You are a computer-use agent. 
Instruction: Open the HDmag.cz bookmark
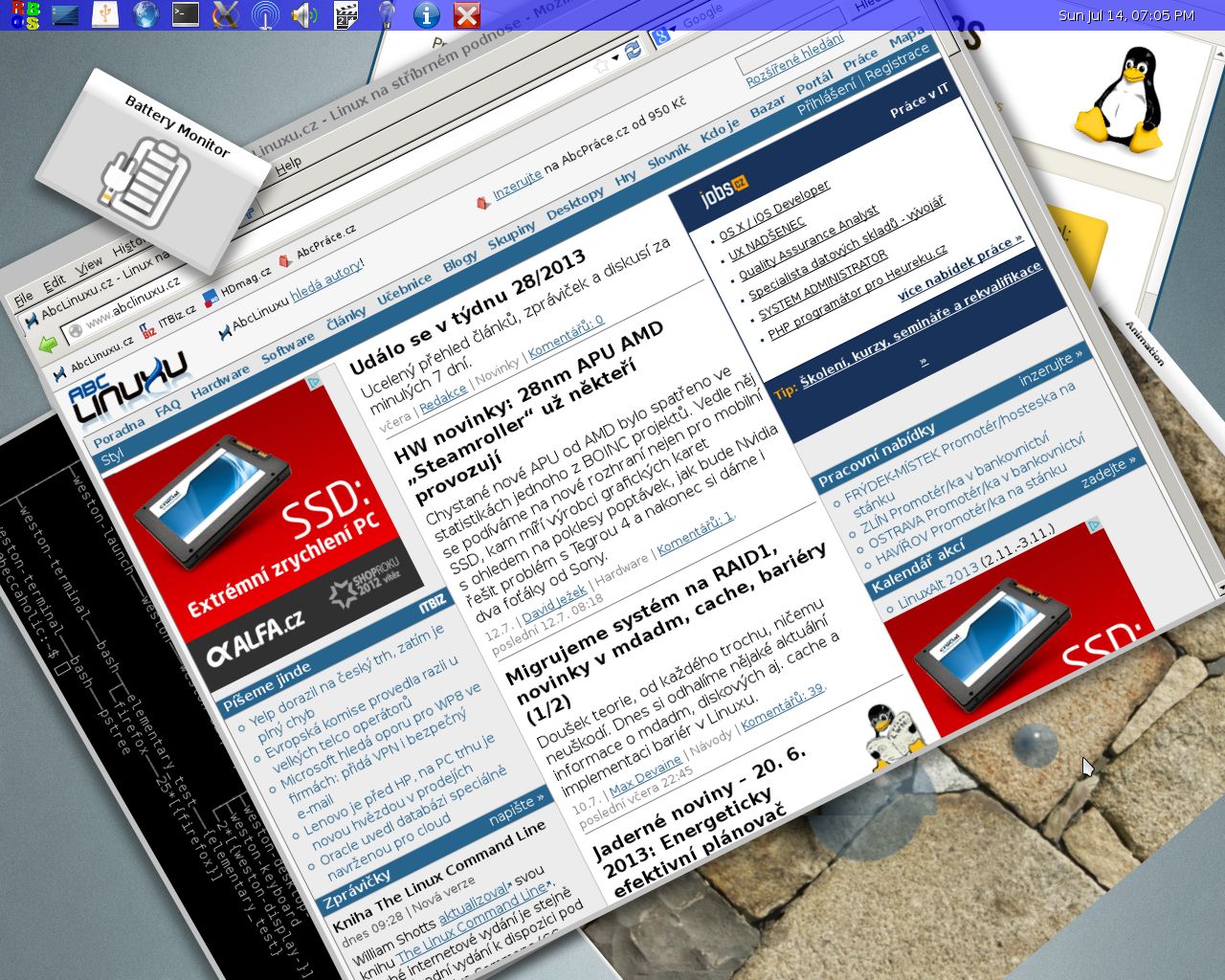pos(236,285)
